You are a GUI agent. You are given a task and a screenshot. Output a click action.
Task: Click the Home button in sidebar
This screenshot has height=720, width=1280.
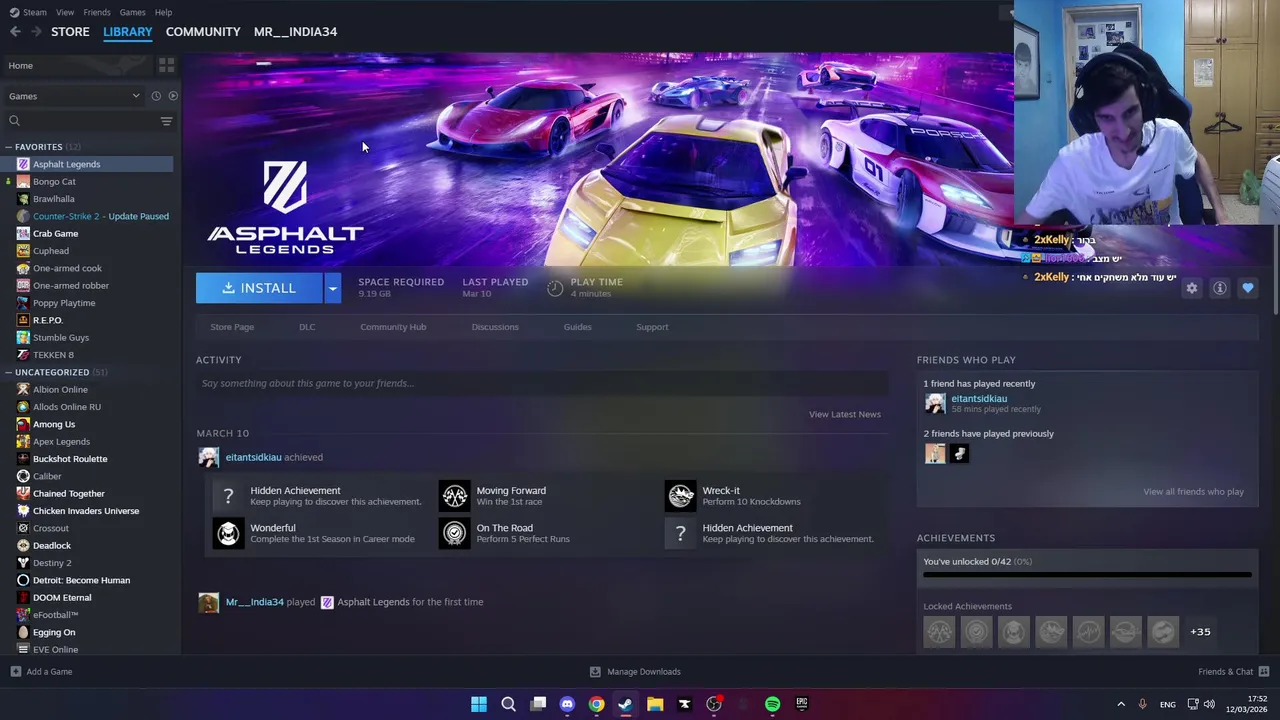pos(21,66)
